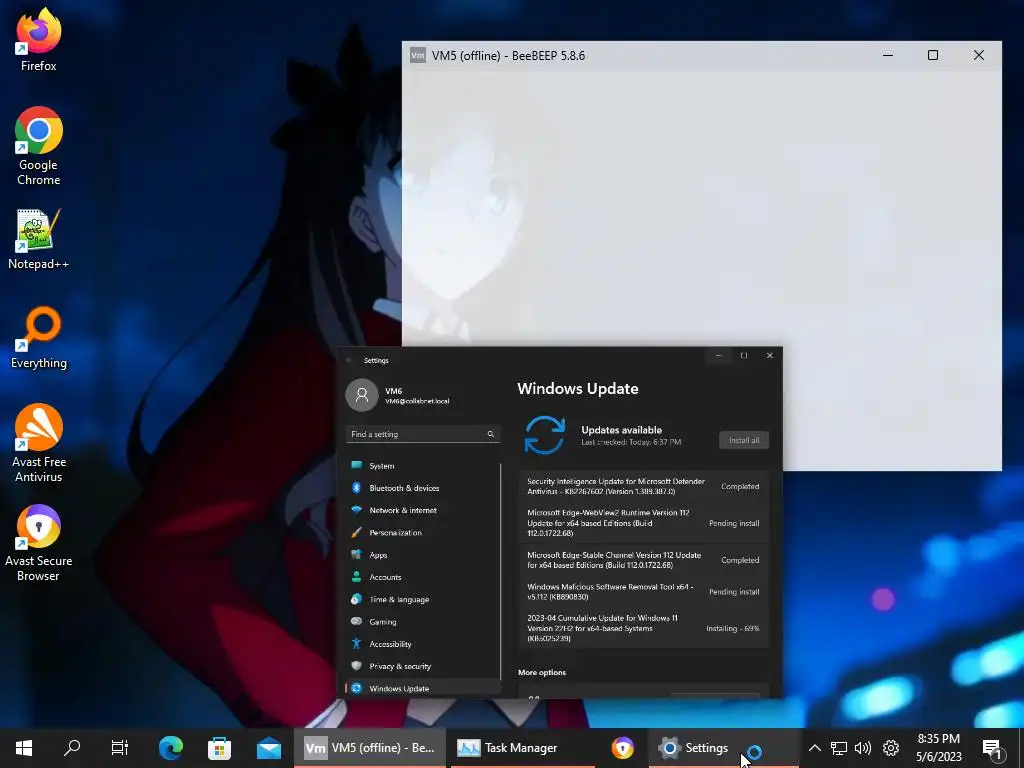Switch to the Task Manager taskbar button
Screen dimensions: 1024x768
522,748
